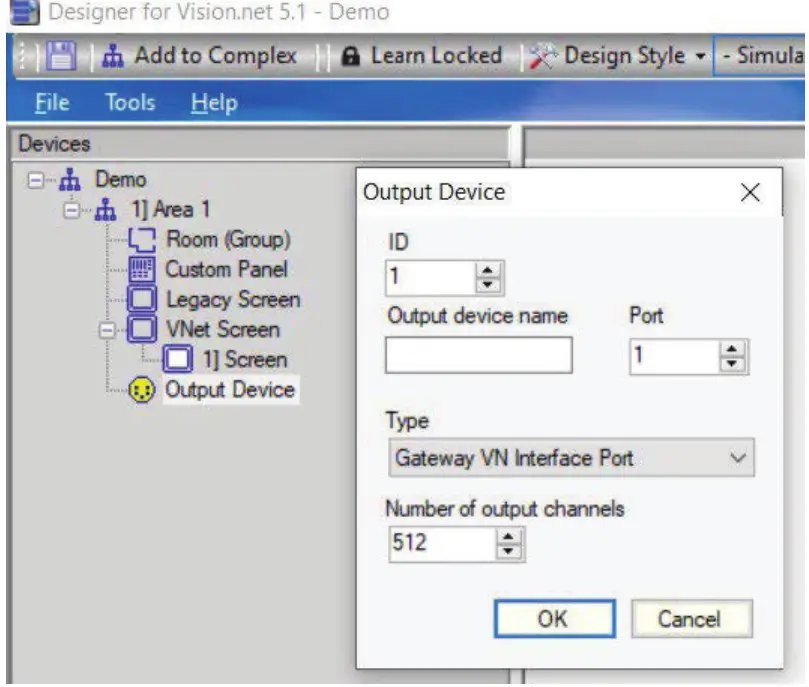Screen dimensions: 809x687
Task: Increase number of output channels
Action: pyautogui.click(x=509, y=536)
